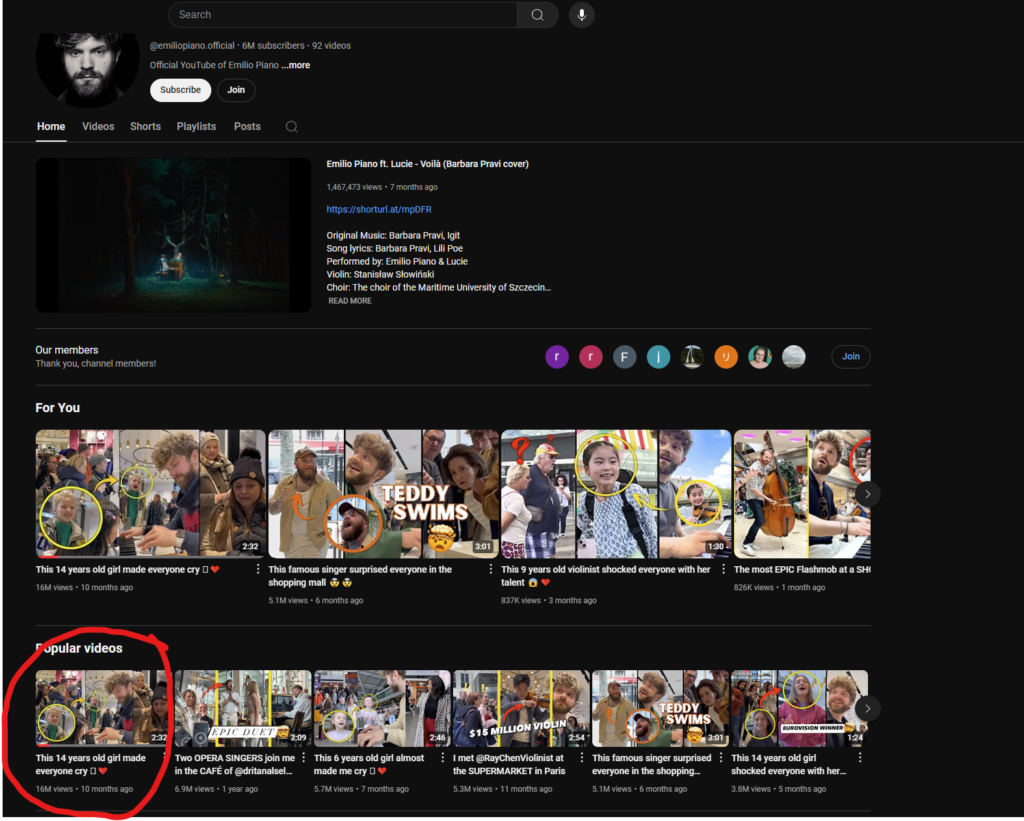Viewport: 1024px width, 821px height.
Task: Open options menu for 'girl shocked everyone with her' video
Action: pos(860,758)
